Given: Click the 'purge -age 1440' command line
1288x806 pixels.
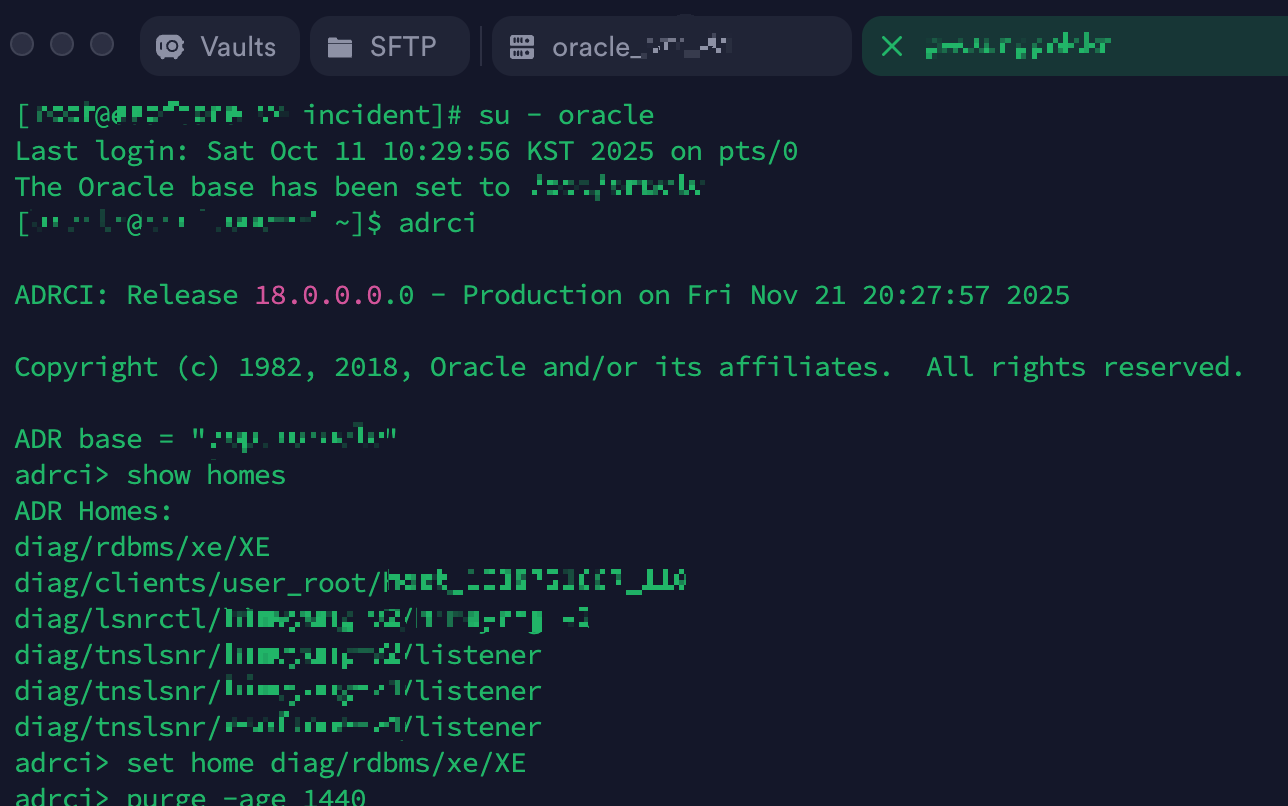Looking at the screenshot, I should click(x=190, y=797).
